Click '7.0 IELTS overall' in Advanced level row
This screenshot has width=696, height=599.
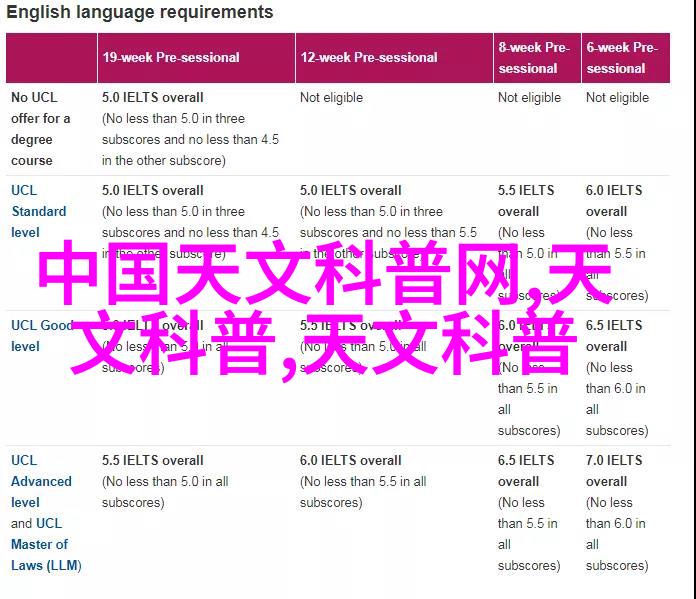click(x=614, y=471)
